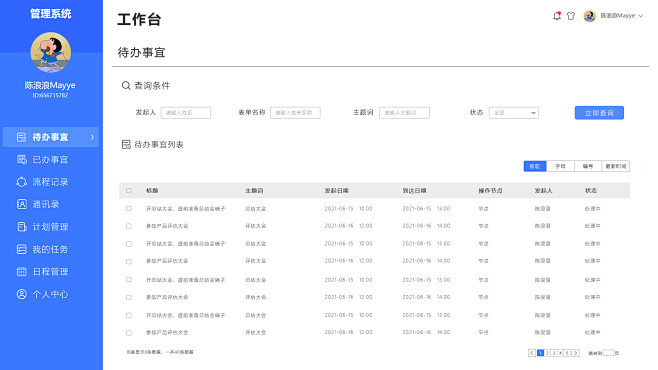The image size is (658, 370).
Task: Go to 流程记录 in the sidebar
Action: [50, 182]
